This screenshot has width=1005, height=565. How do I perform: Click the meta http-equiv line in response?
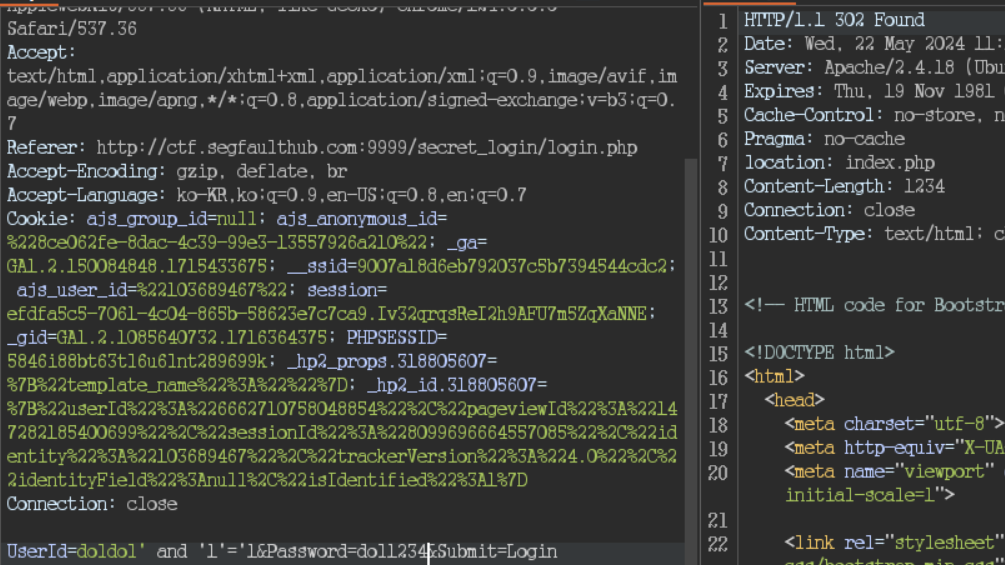[894, 448]
